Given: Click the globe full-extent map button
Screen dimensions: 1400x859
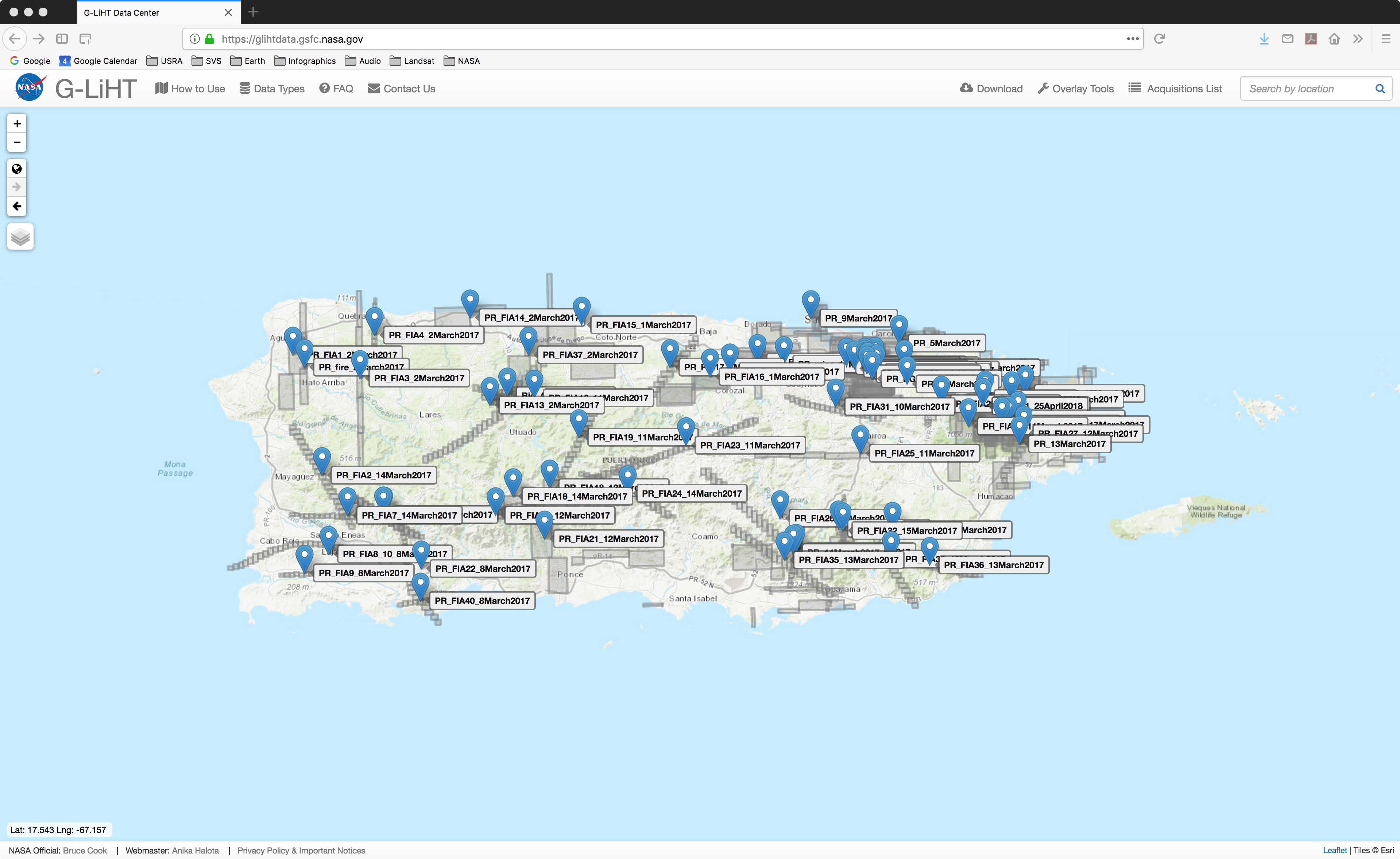Looking at the screenshot, I should click(17, 169).
